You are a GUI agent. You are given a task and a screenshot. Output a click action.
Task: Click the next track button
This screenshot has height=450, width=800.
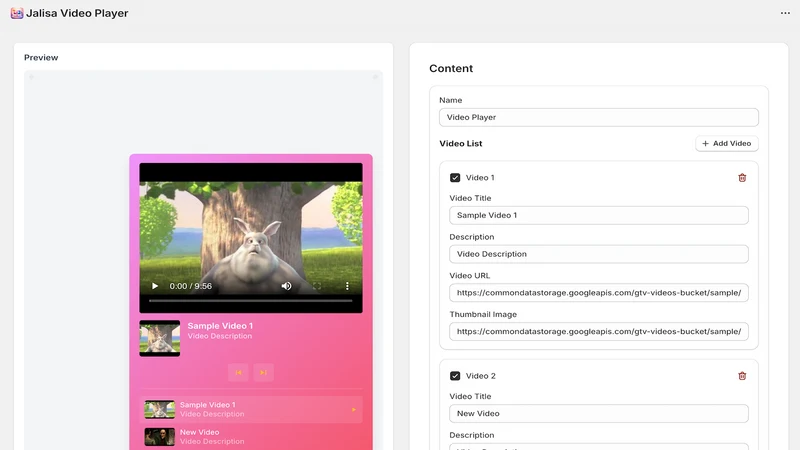(263, 372)
